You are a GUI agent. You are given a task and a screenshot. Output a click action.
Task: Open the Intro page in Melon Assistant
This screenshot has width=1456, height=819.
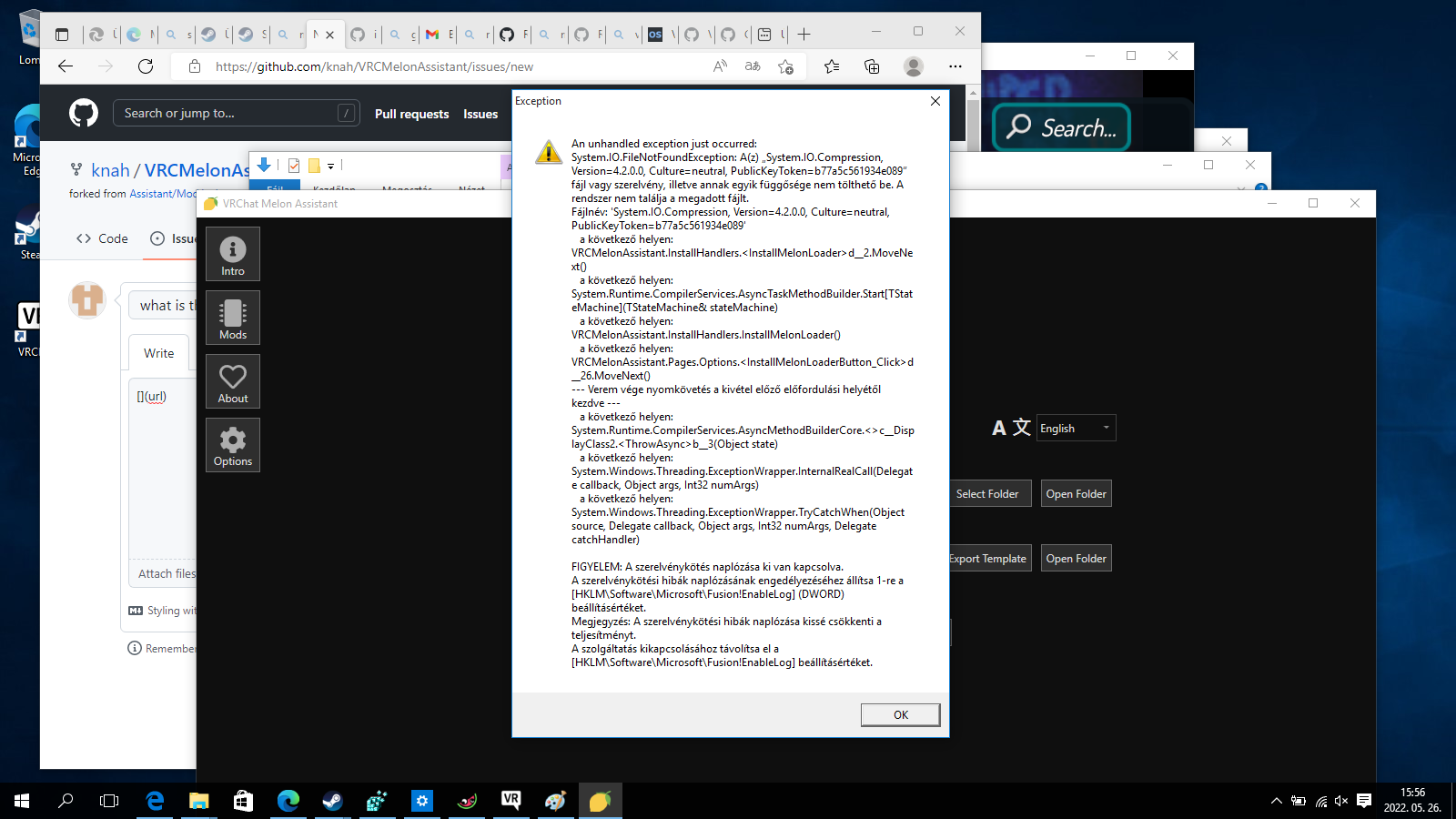(x=233, y=254)
